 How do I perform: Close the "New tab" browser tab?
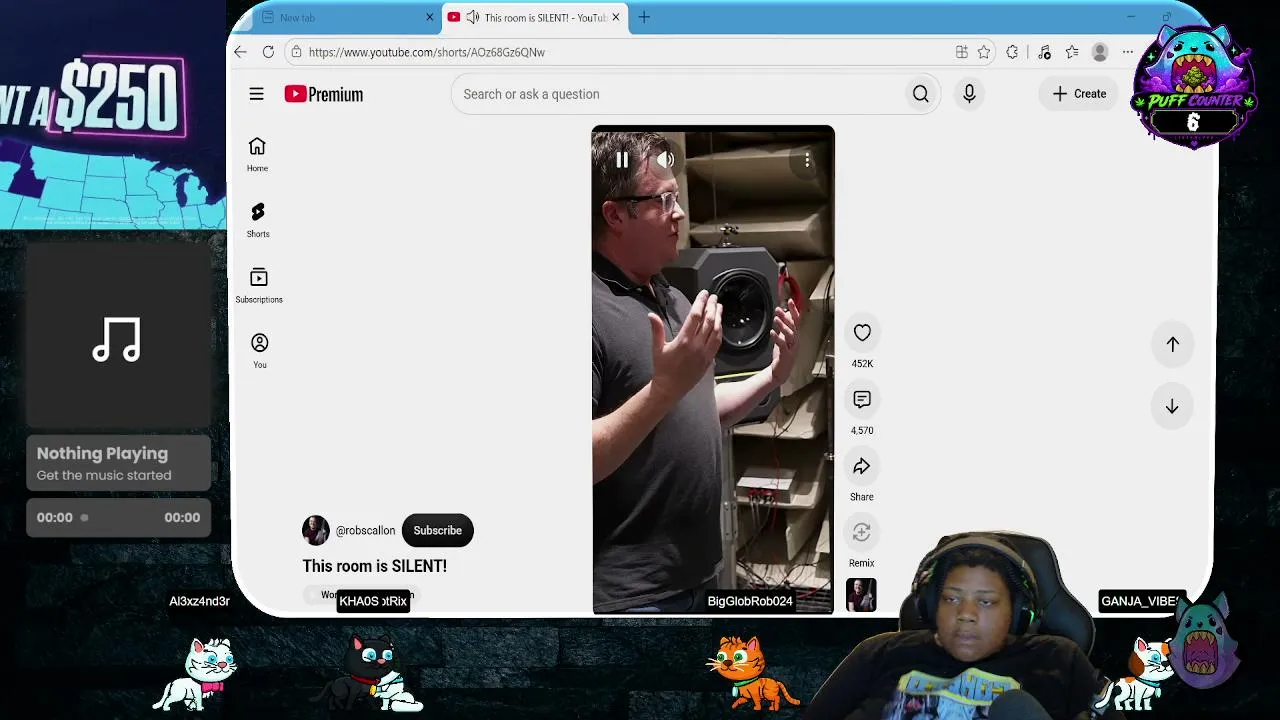click(x=430, y=18)
